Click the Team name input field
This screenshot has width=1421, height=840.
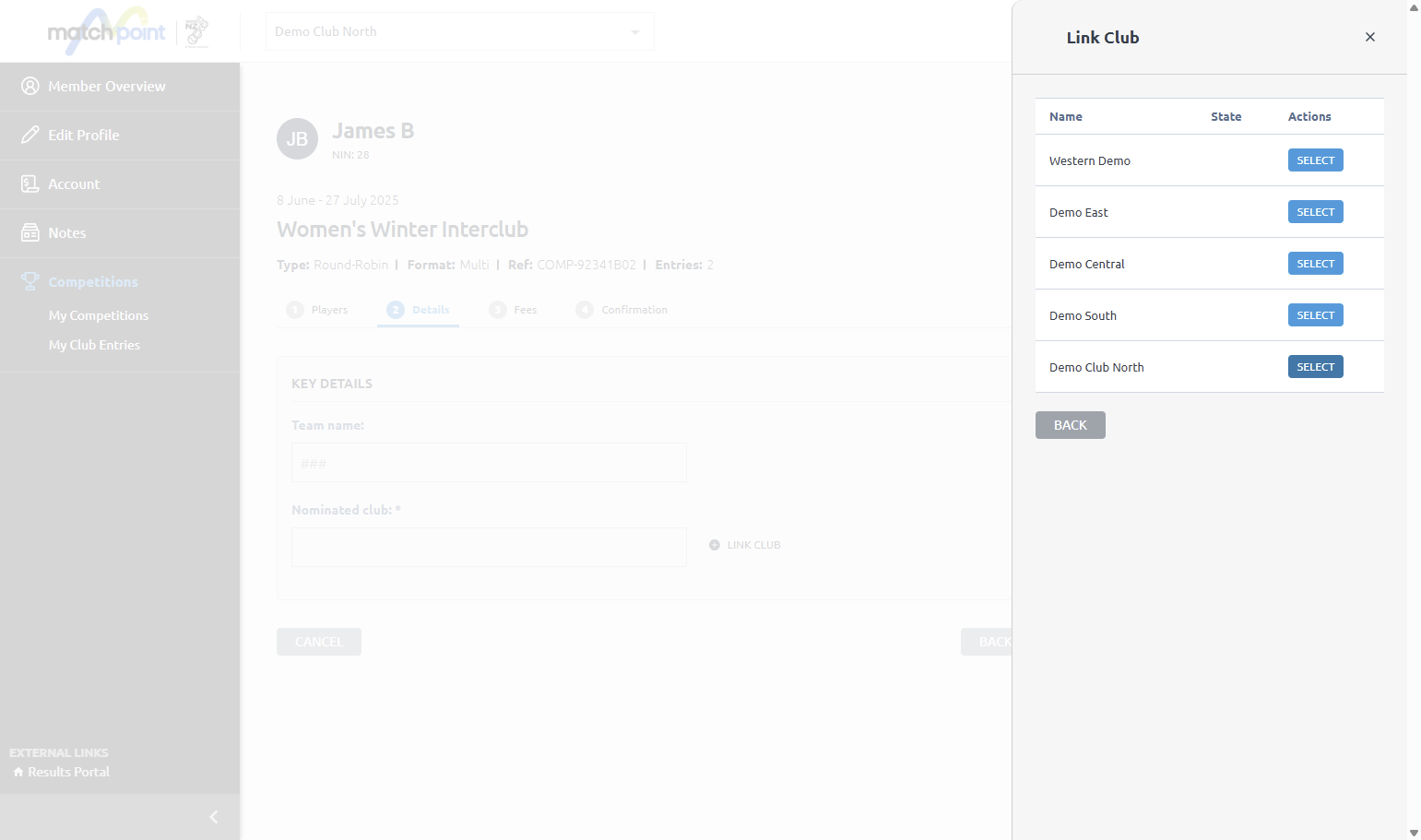point(489,463)
